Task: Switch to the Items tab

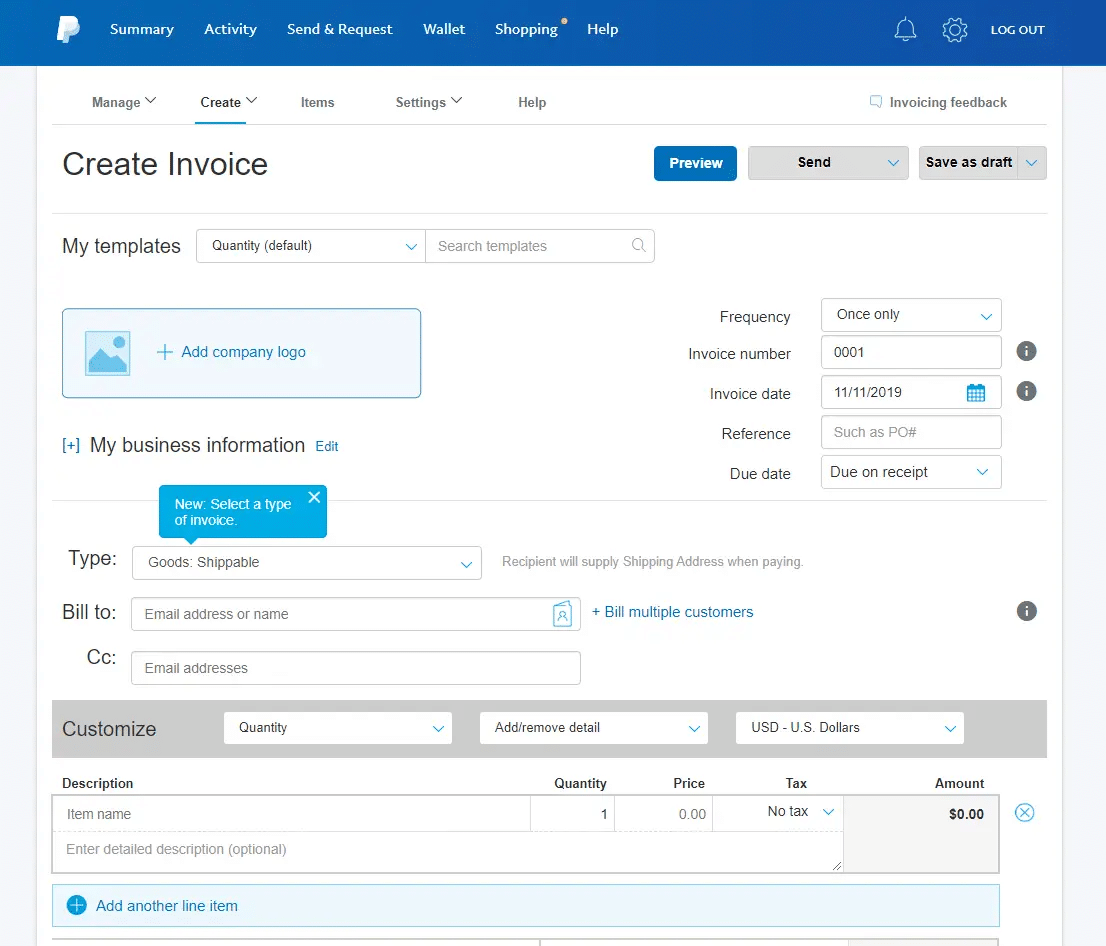Action: 317,102
